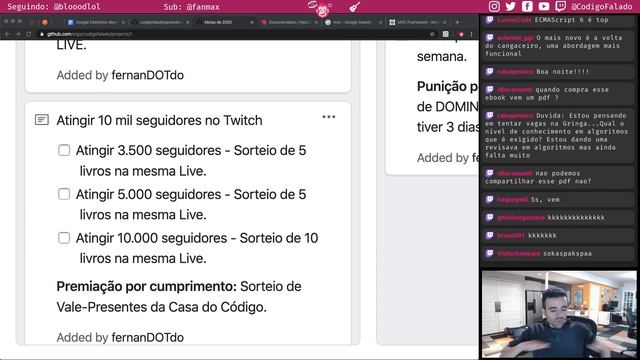This screenshot has height=360, width=640.
Task: Click the Sub: @fanmax label
Action: [x=191, y=7]
